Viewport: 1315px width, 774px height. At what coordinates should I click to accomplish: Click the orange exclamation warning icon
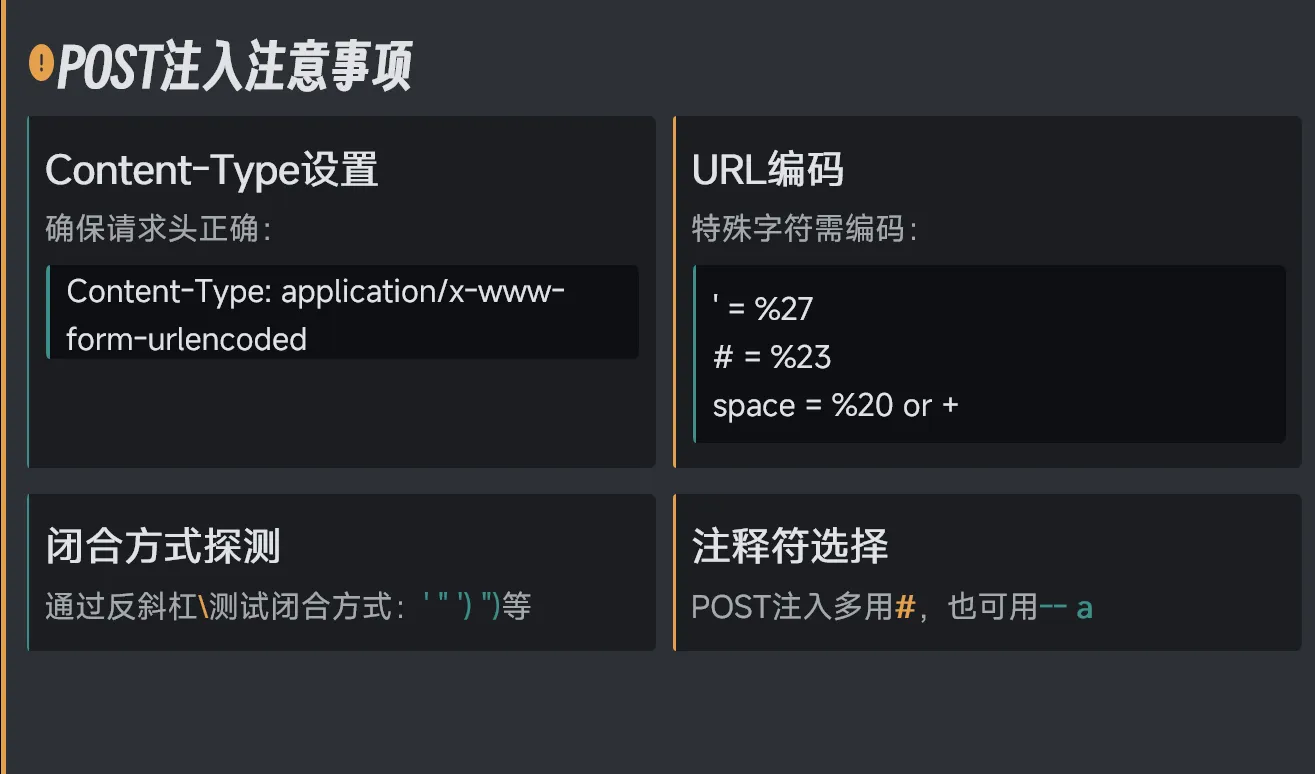[x=41, y=63]
